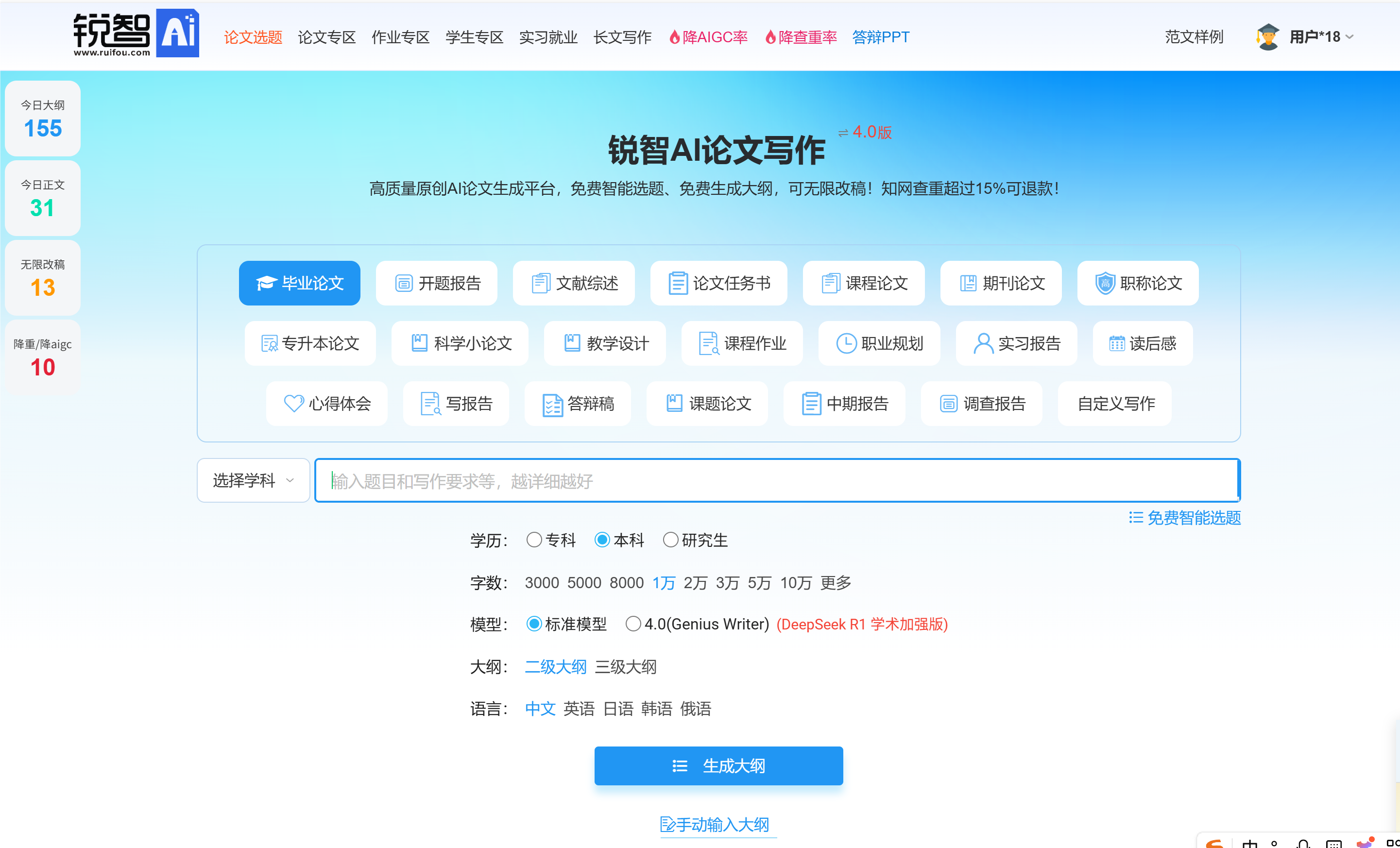Viewport: 1400px width, 848px height.
Task: Select the 研究生 education radio button
Action: pos(670,540)
